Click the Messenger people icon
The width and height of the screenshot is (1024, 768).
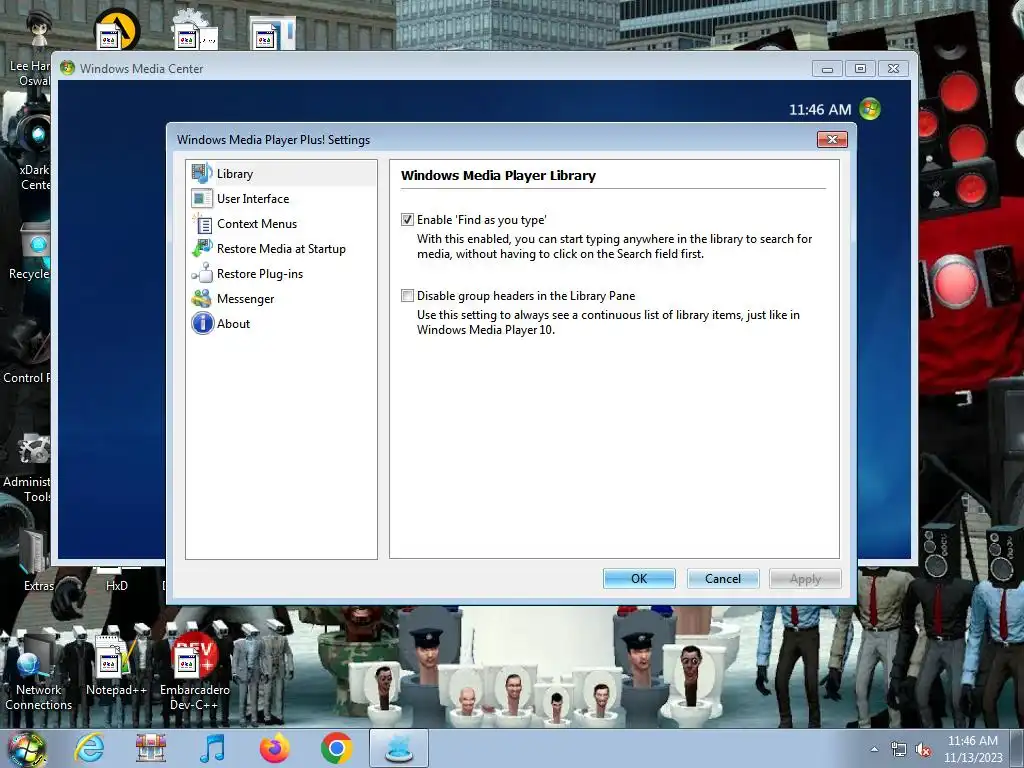click(202, 298)
